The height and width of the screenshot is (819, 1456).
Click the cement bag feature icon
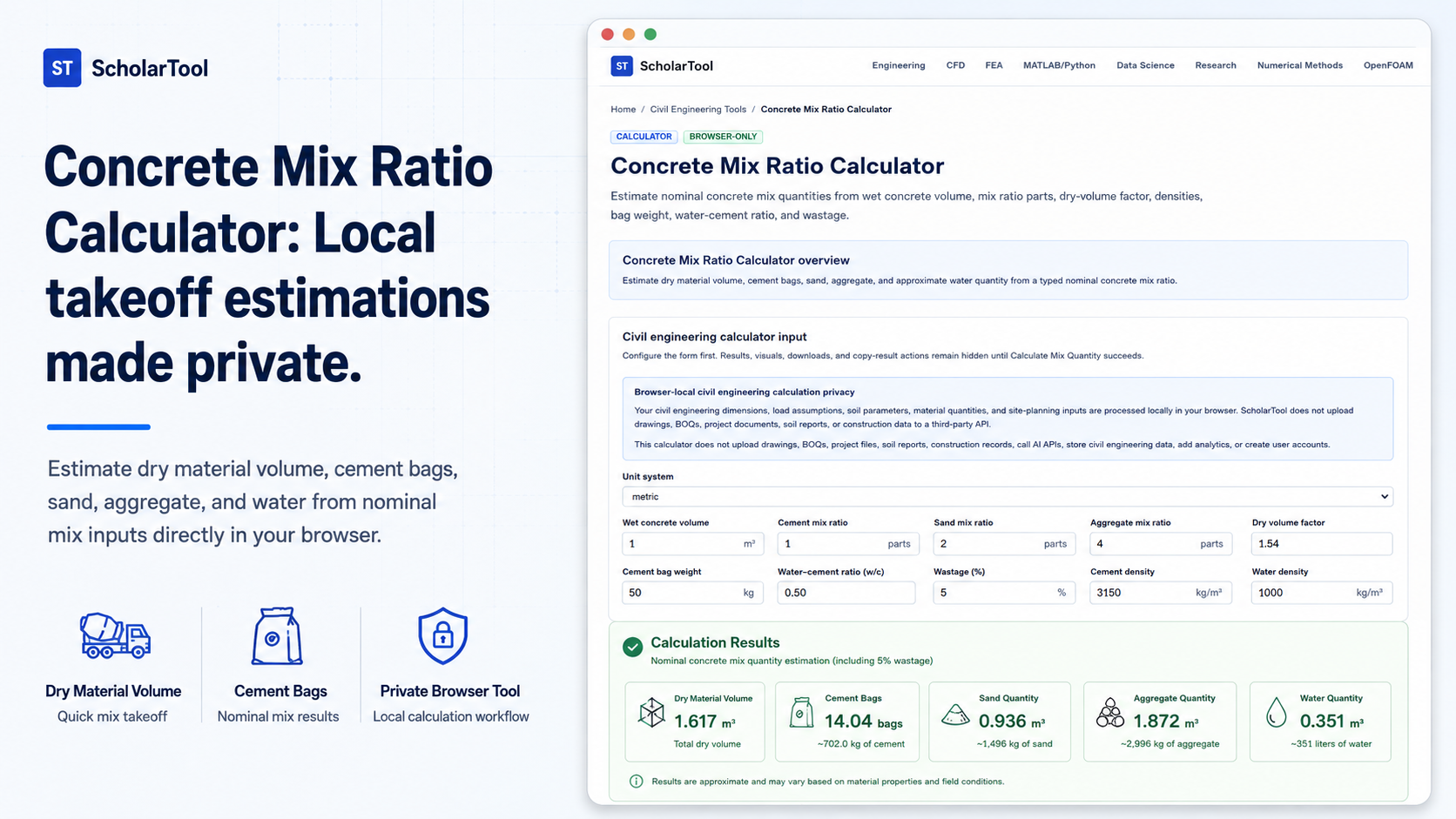[277, 636]
